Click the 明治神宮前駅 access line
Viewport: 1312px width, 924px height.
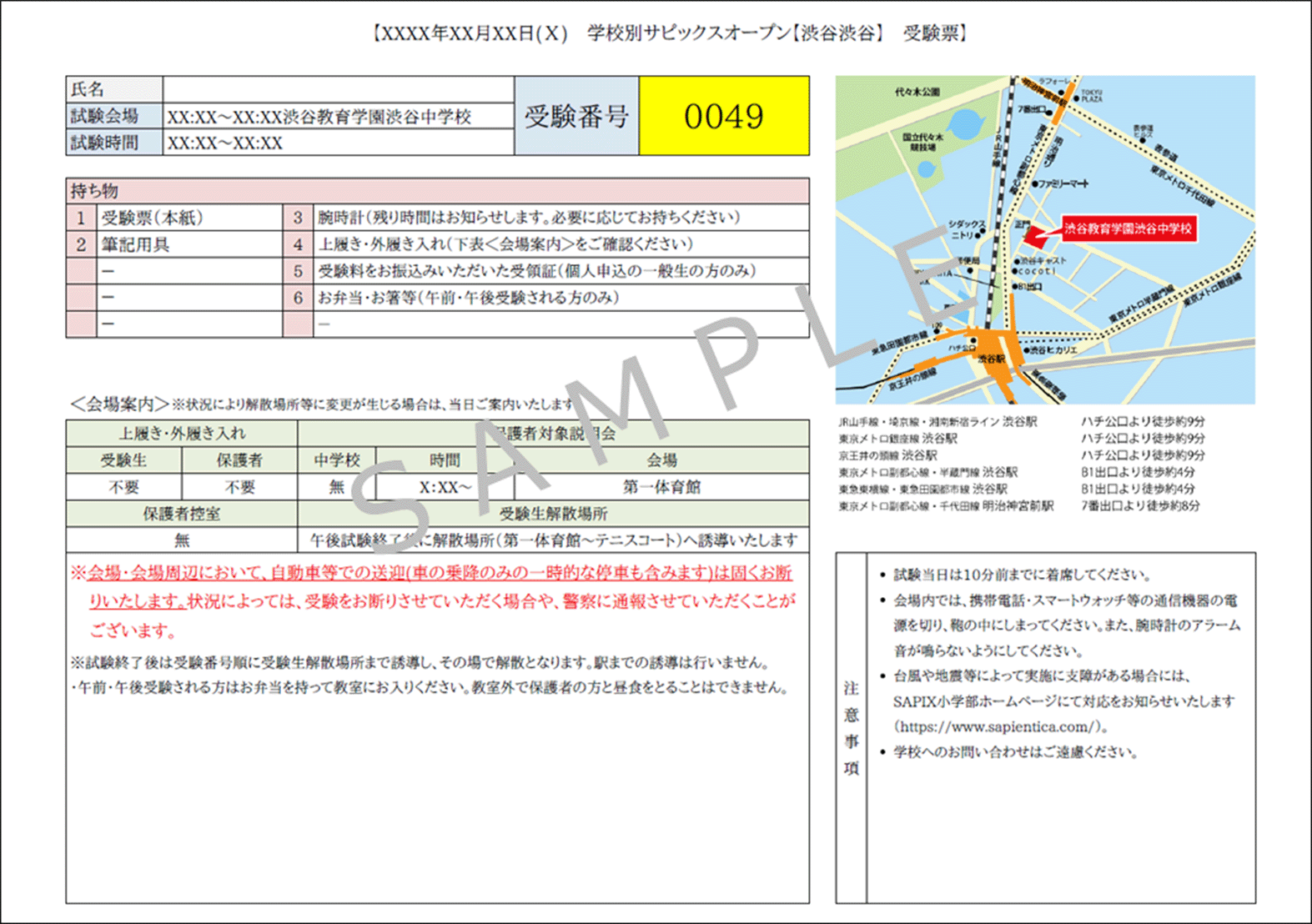[x=946, y=506]
